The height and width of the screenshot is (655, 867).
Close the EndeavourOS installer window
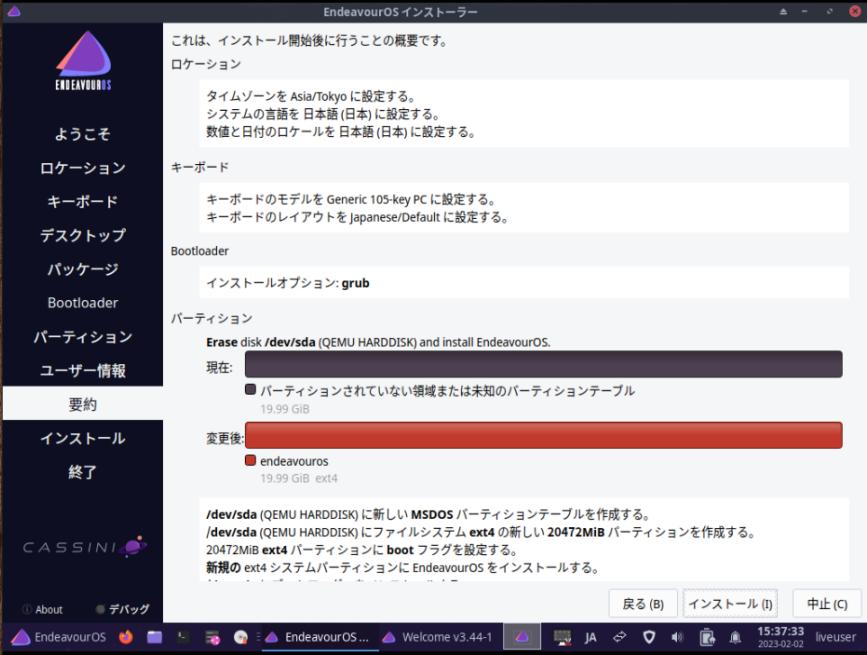point(855,12)
